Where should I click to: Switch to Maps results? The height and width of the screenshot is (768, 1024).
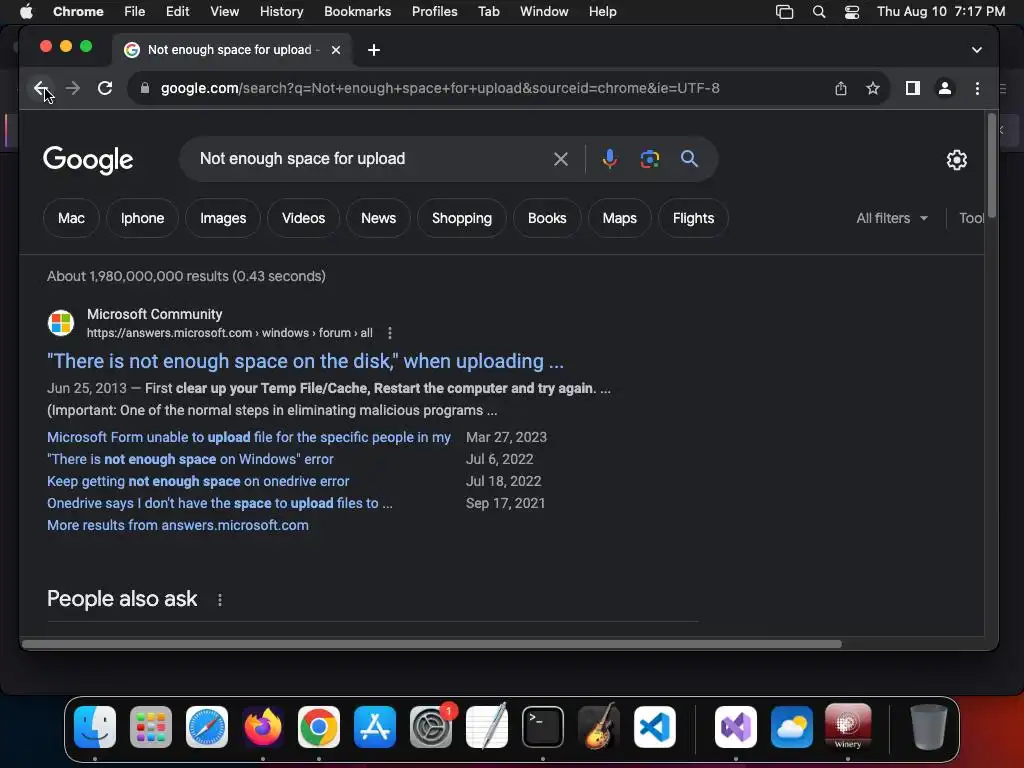click(619, 218)
